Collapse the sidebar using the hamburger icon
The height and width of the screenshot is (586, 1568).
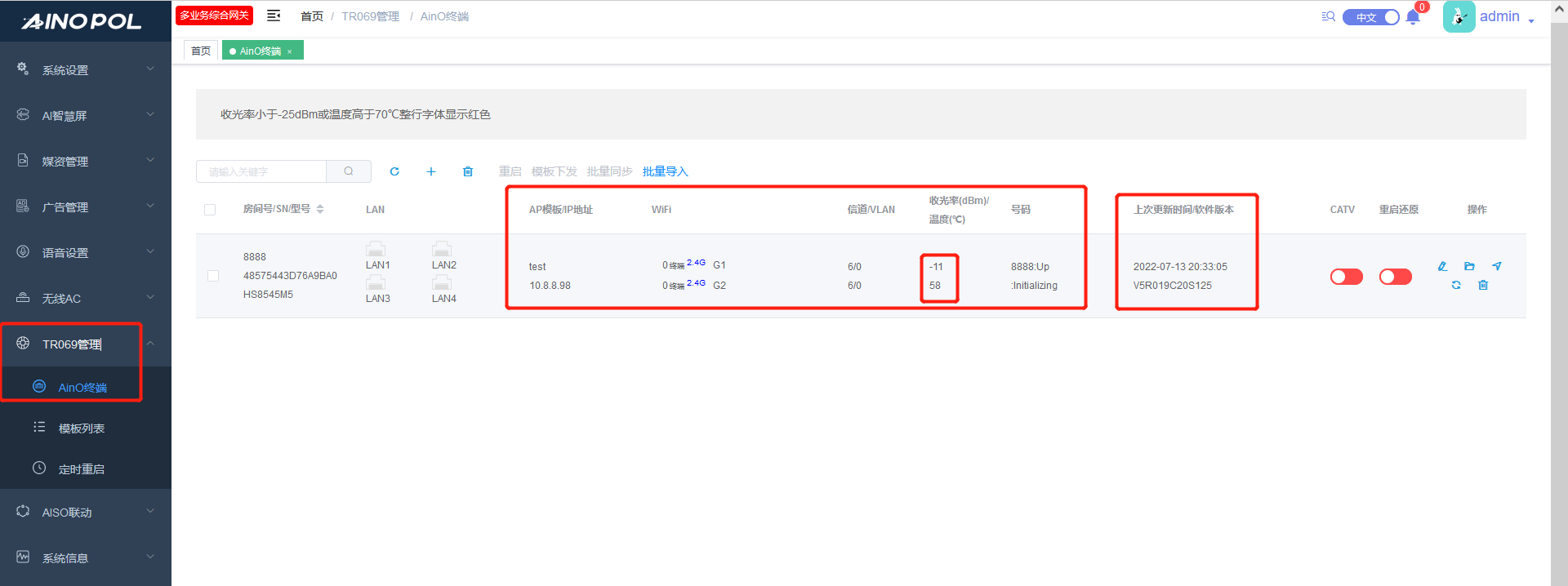click(x=274, y=16)
